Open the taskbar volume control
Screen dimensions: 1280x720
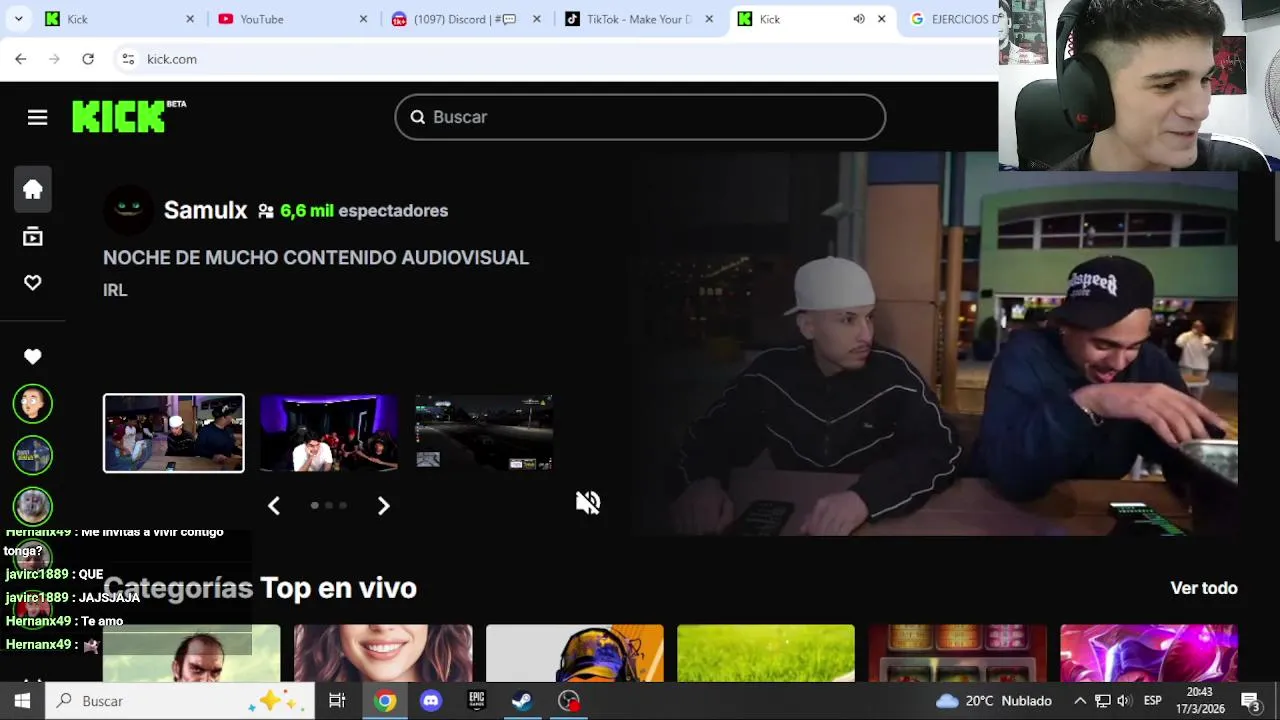click(1124, 701)
